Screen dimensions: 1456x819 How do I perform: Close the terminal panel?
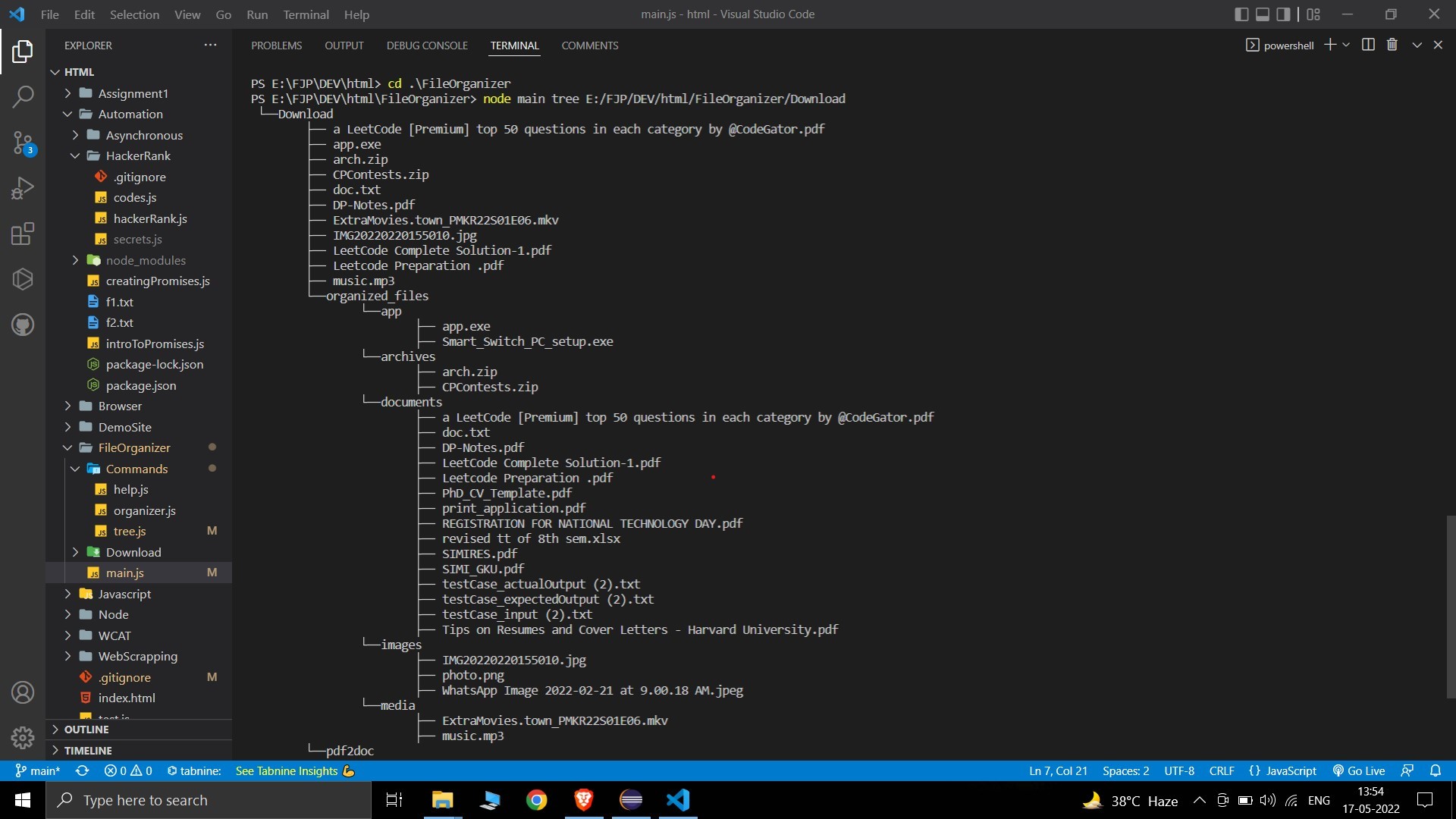click(x=1438, y=45)
